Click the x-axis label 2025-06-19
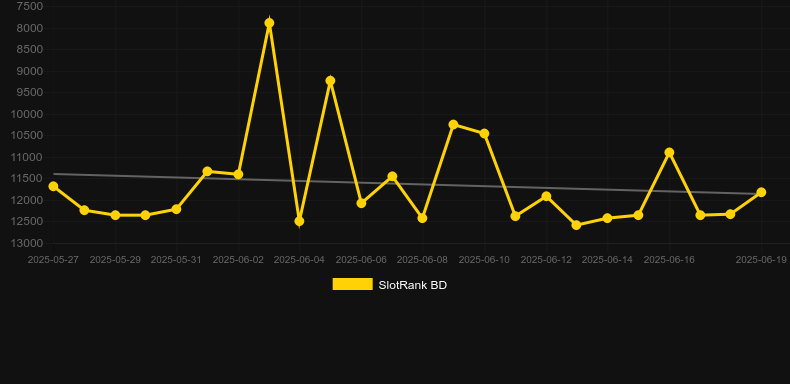 pyautogui.click(x=761, y=260)
